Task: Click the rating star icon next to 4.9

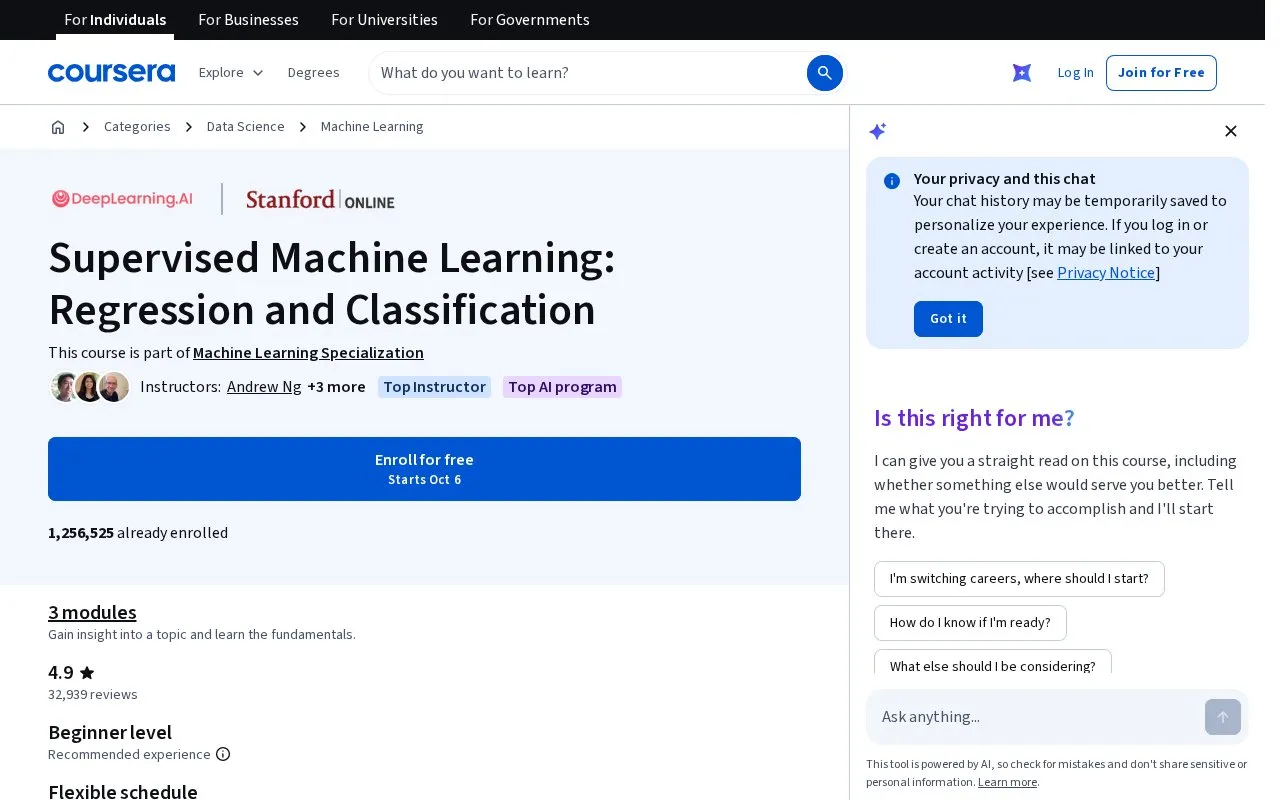Action: pos(87,673)
